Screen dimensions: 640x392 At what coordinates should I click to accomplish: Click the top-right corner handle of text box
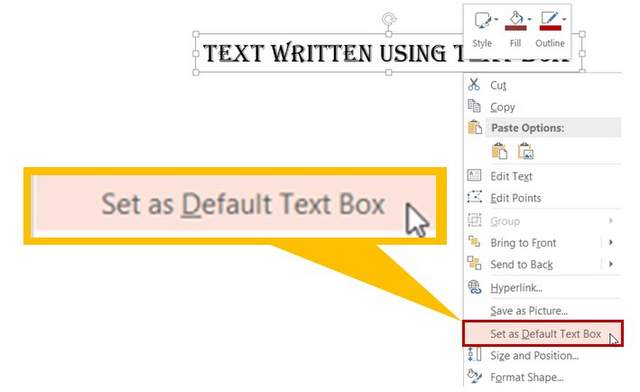pos(582,34)
